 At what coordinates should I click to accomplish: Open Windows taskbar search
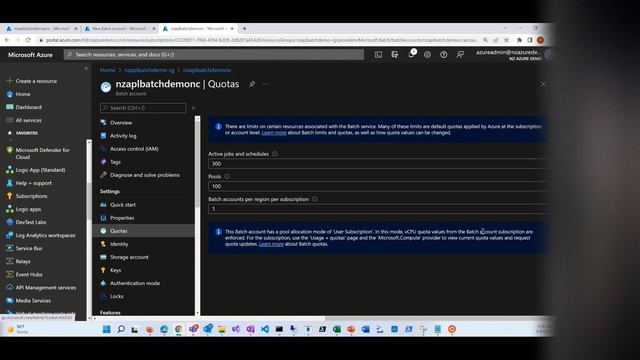(x=121, y=329)
